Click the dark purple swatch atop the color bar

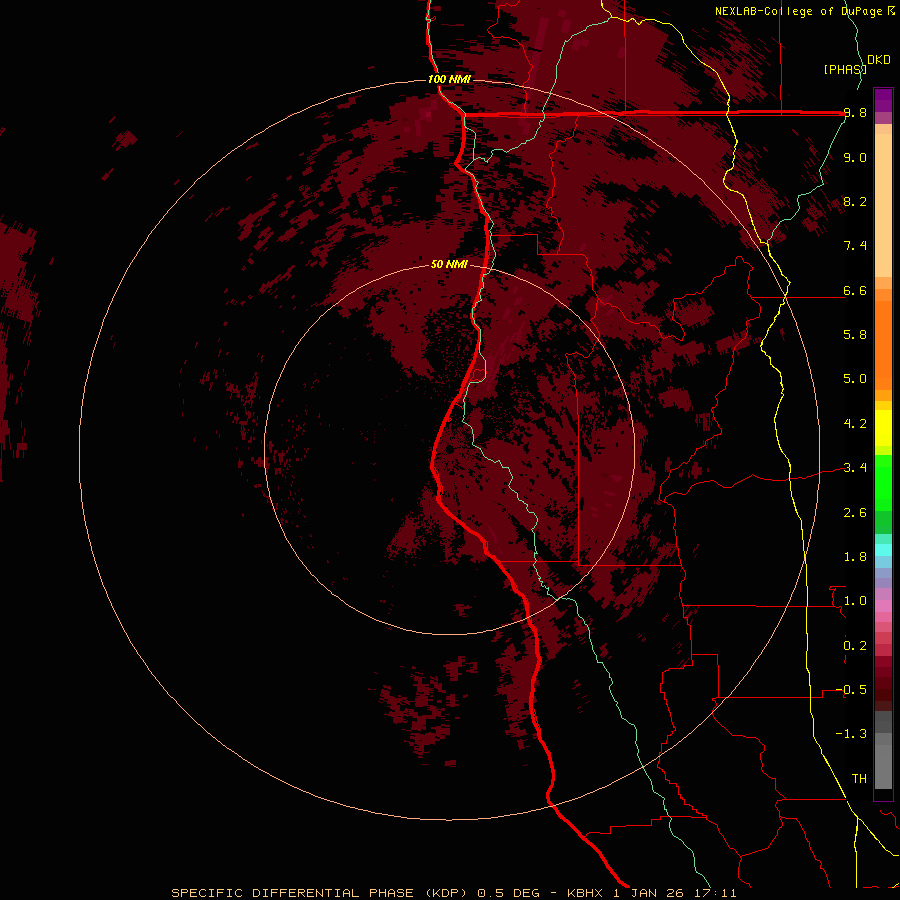click(883, 95)
